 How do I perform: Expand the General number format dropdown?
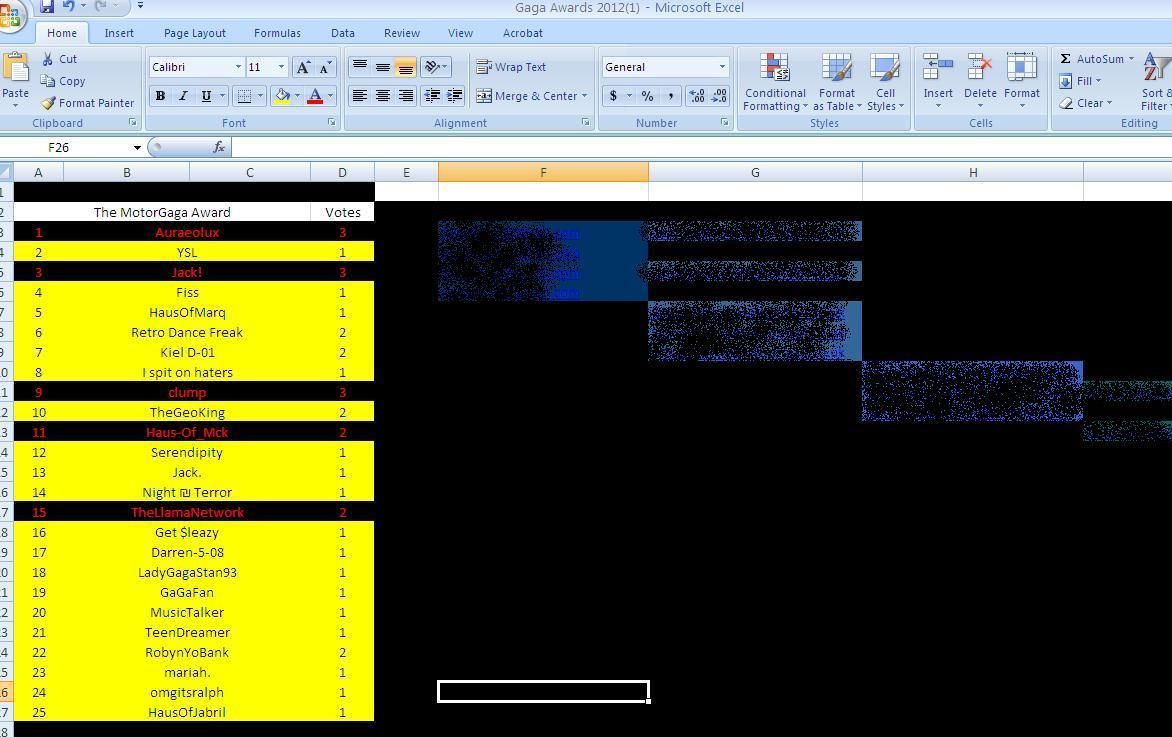(x=722, y=67)
